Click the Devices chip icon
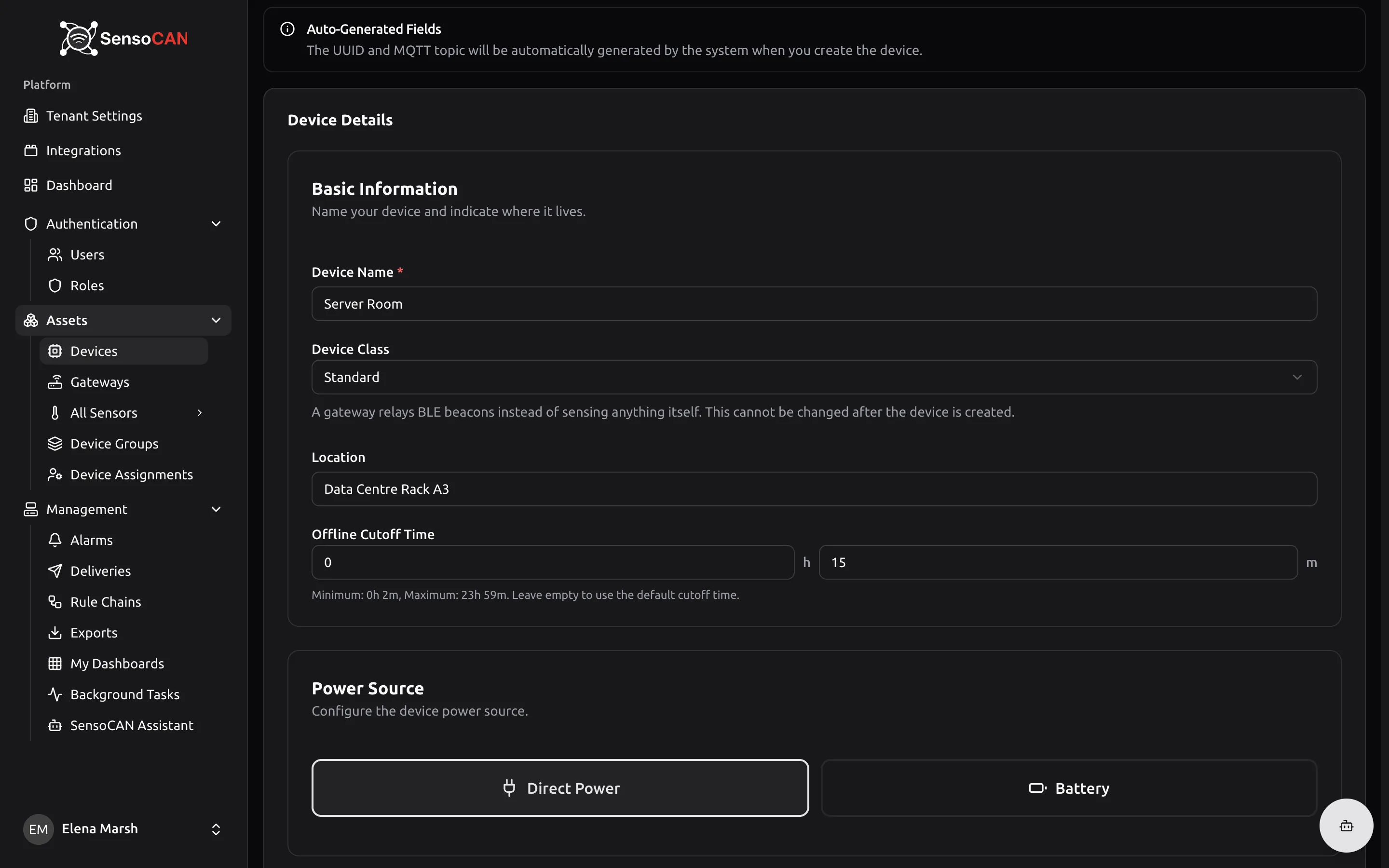Image resolution: width=1389 pixels, height=868 pixels. 54,352
